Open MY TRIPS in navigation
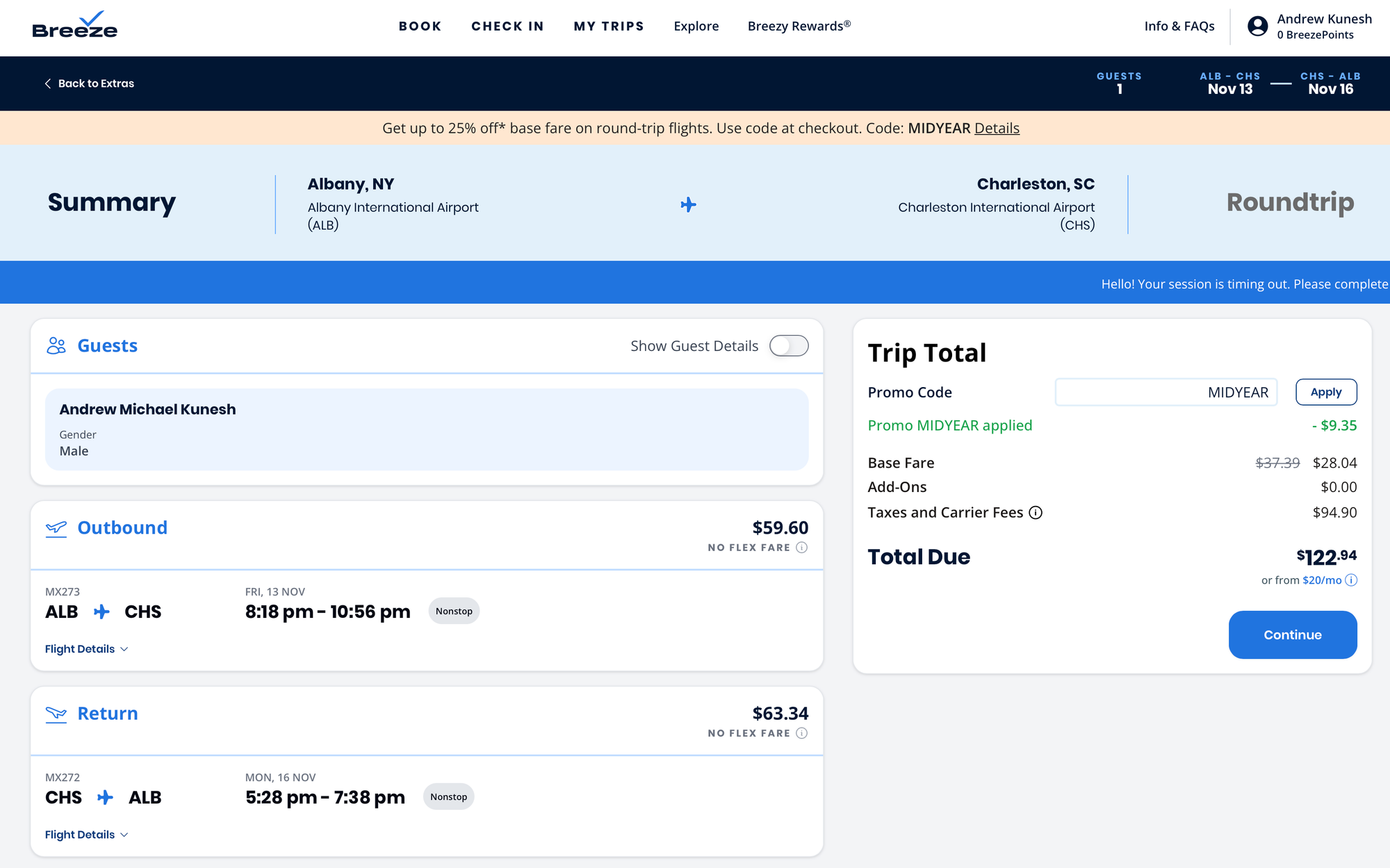 [609, 26]
